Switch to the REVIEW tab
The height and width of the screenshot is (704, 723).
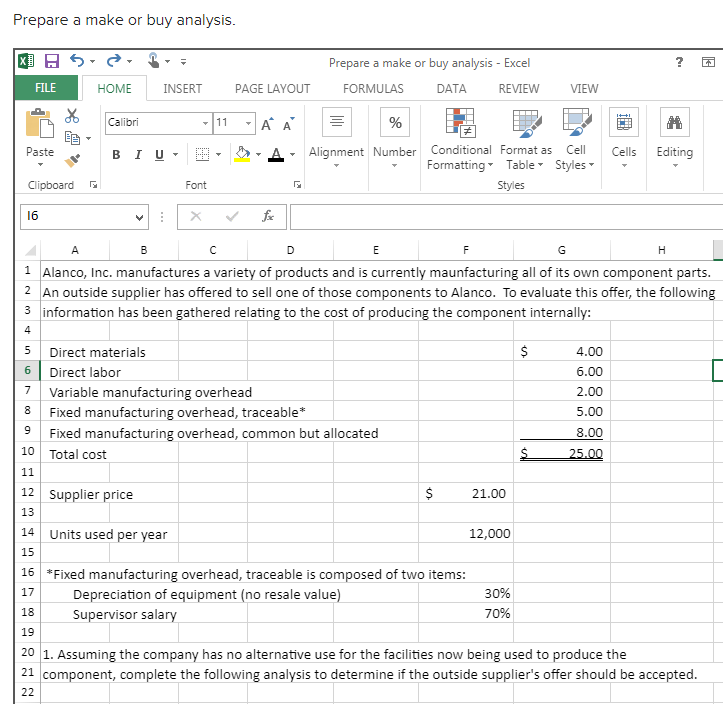pos(519,89)
